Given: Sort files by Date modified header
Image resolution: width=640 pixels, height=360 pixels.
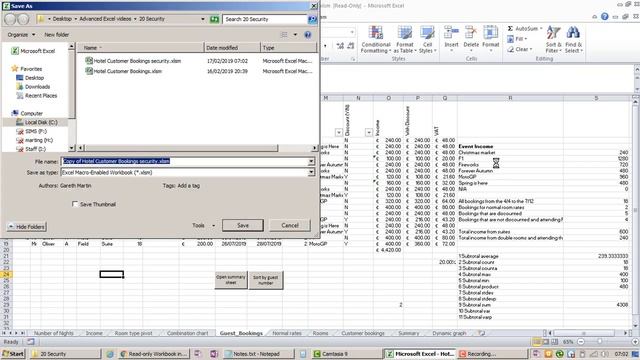Looking at the screenshot, I should pyautogui.click(x=232, y=48).
